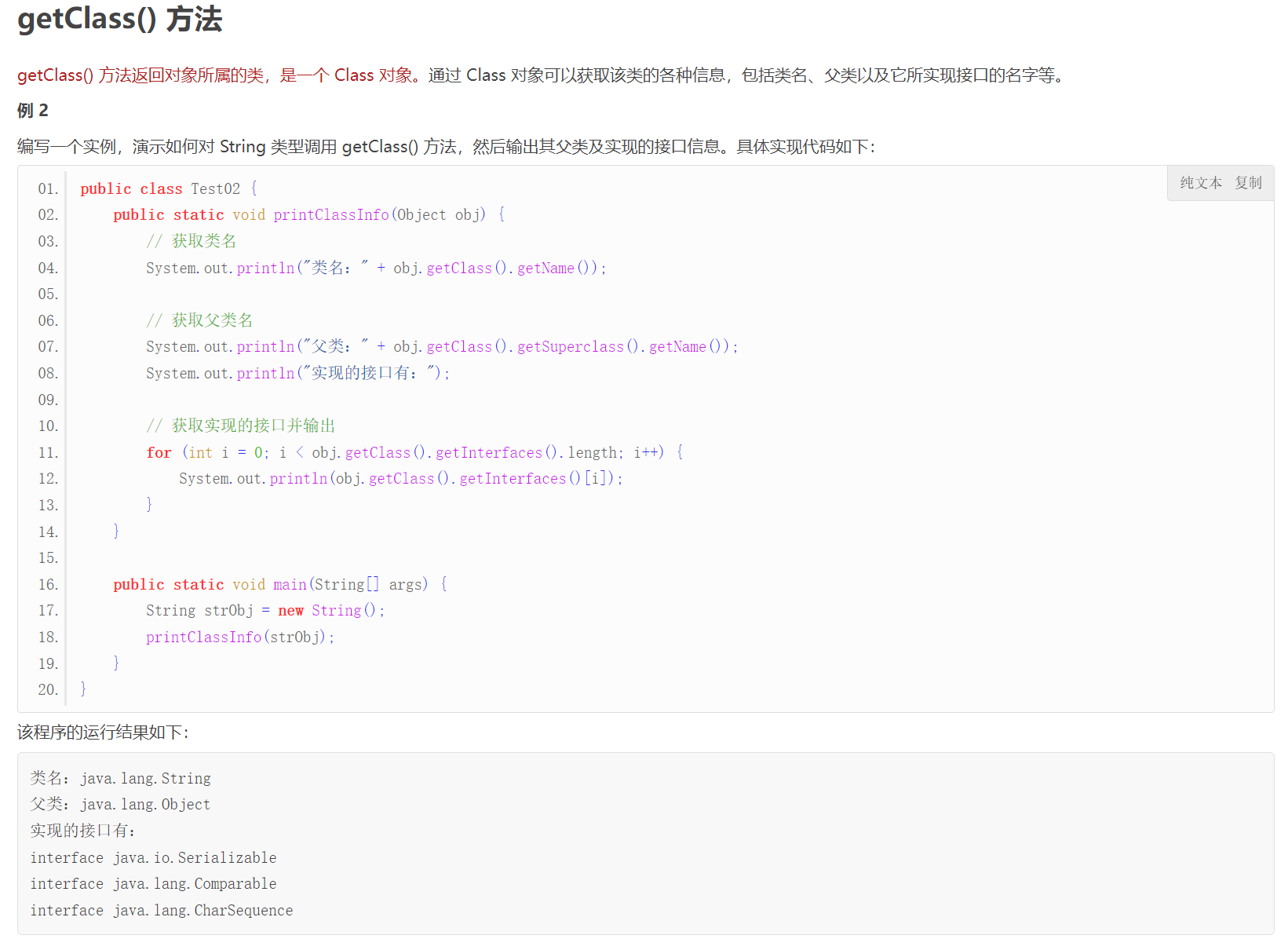Click the getSuperclass().getName() code line
The width and height of the screenshot is (1288, 939).
tap(443, 347)
